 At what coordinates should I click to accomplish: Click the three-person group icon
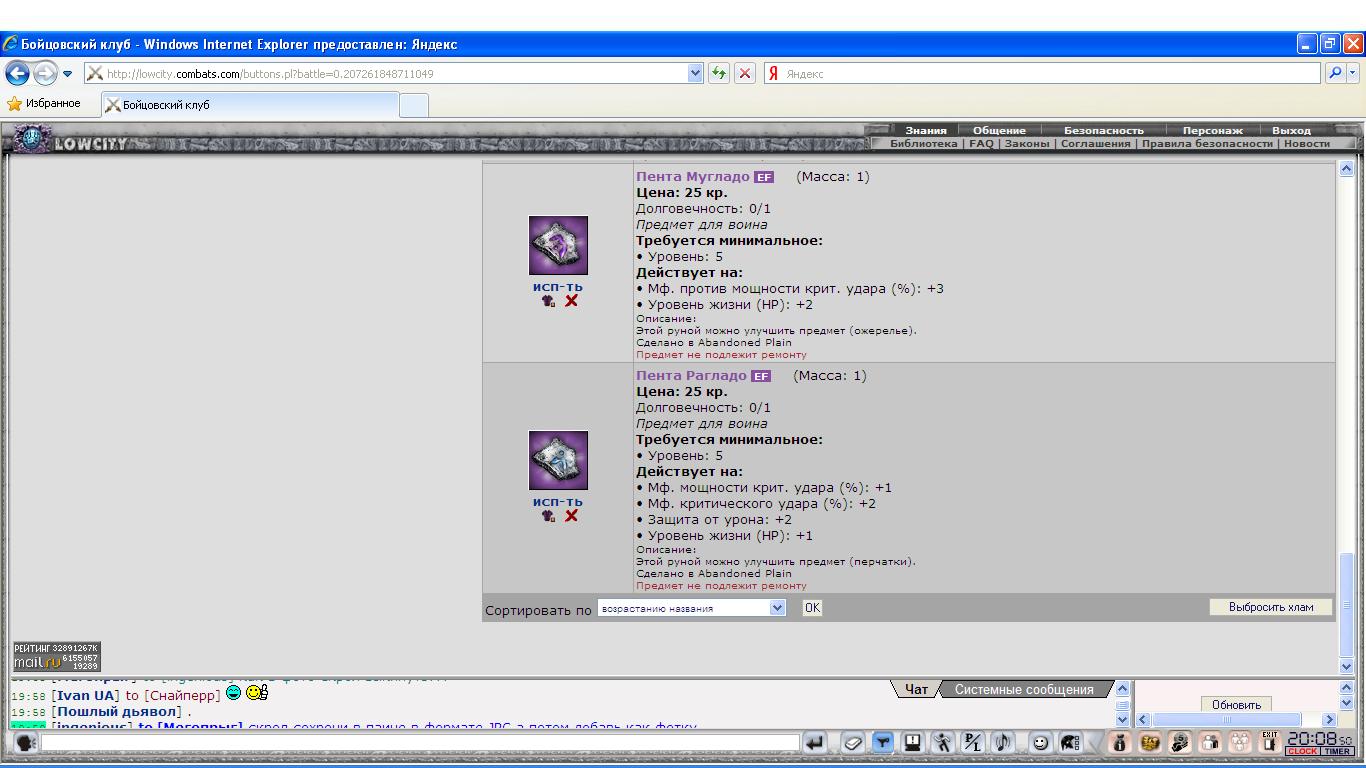(x=1240, y=743)
